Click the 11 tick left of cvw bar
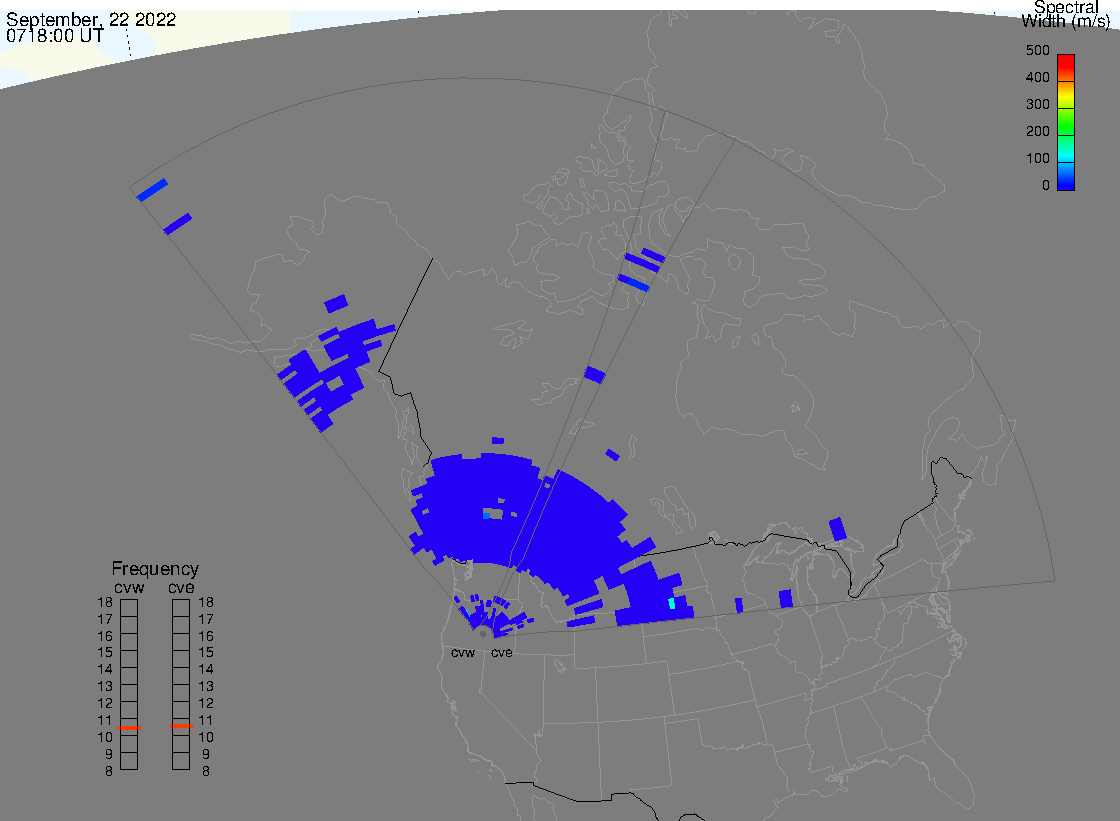 pos(105,720)
